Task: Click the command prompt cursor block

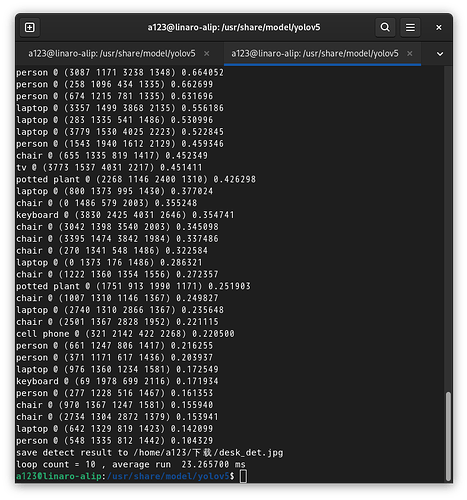Action: point(243,476)
